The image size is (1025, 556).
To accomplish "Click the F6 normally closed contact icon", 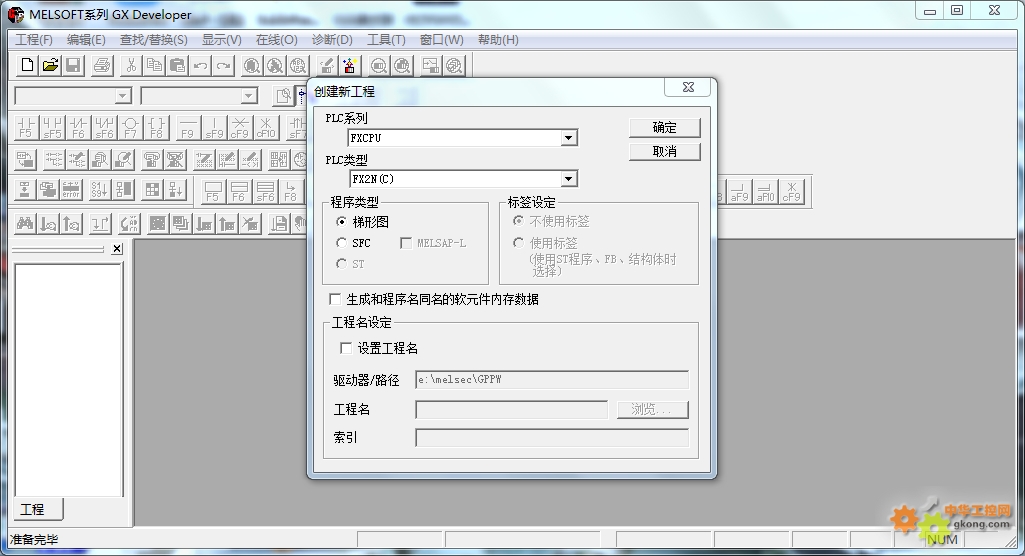I will [78, 128].
